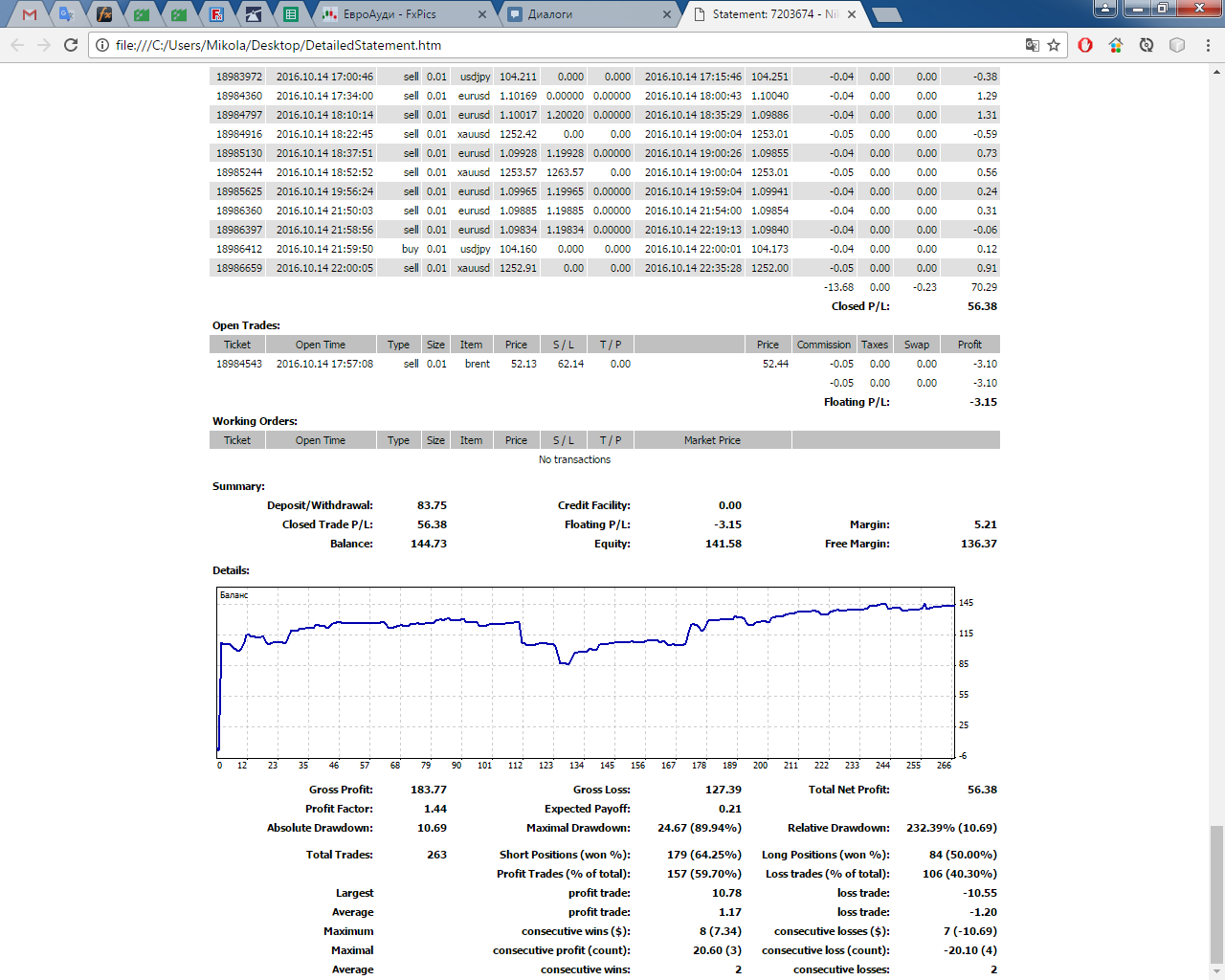Select ticket number 18984360
Viewport: 1225px width, 980px height.
click(238, 96)
